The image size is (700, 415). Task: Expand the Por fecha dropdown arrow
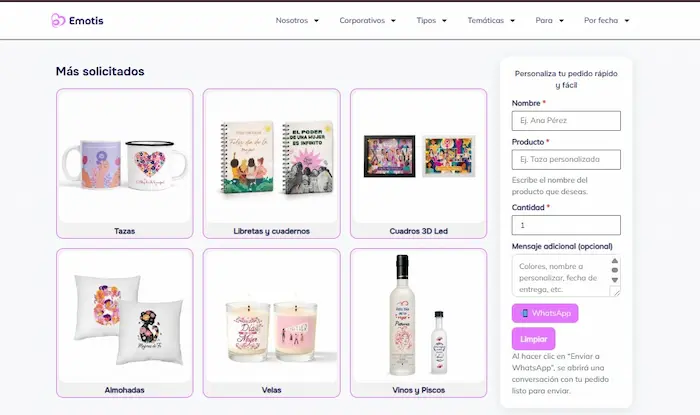pos(627,21)
